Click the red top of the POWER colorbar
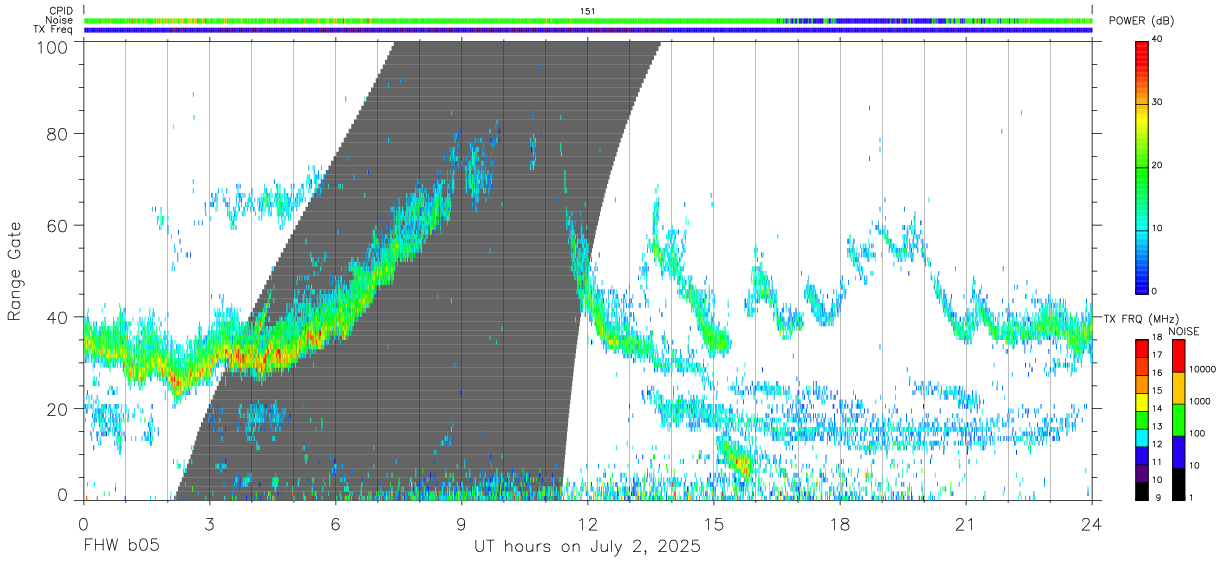The height and width of the screenshot is (567, 1228). coord(1142,46)
